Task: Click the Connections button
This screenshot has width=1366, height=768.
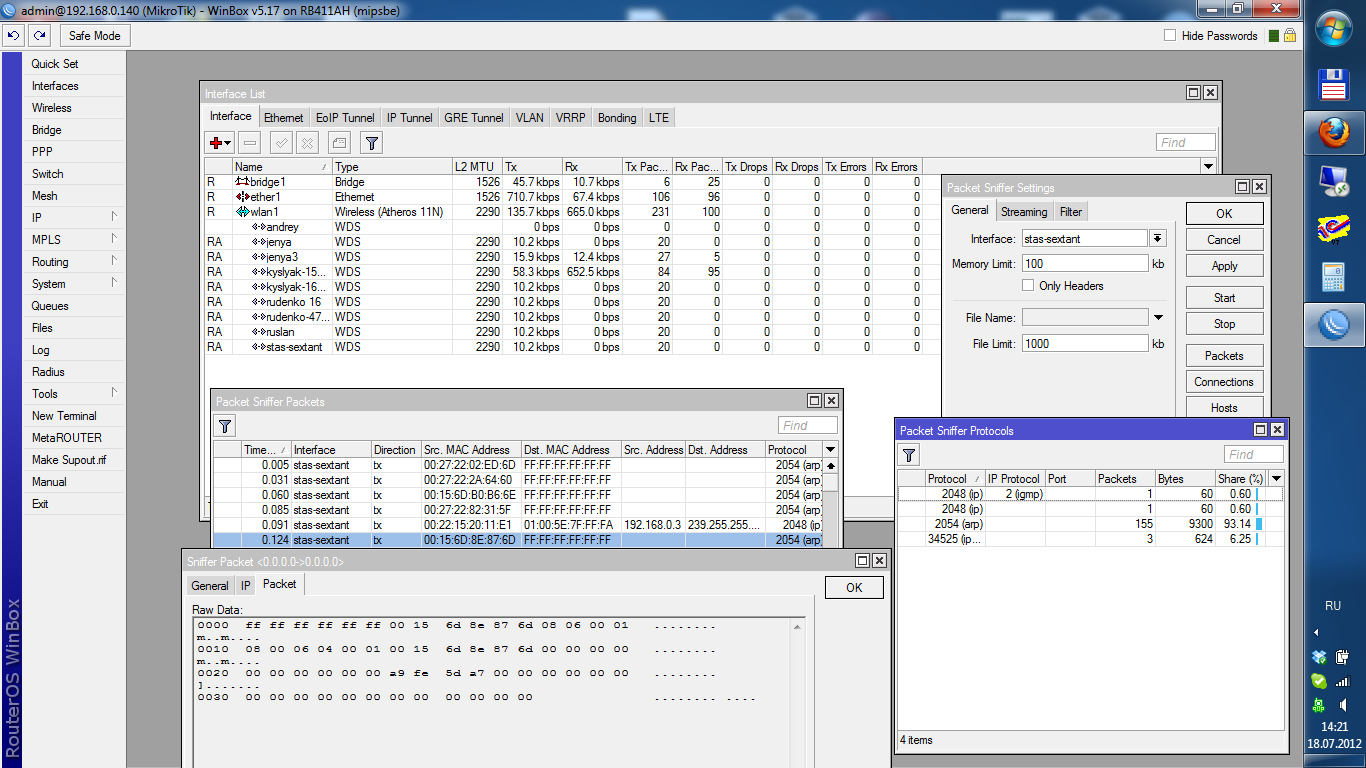Action: pos(1224,382)
